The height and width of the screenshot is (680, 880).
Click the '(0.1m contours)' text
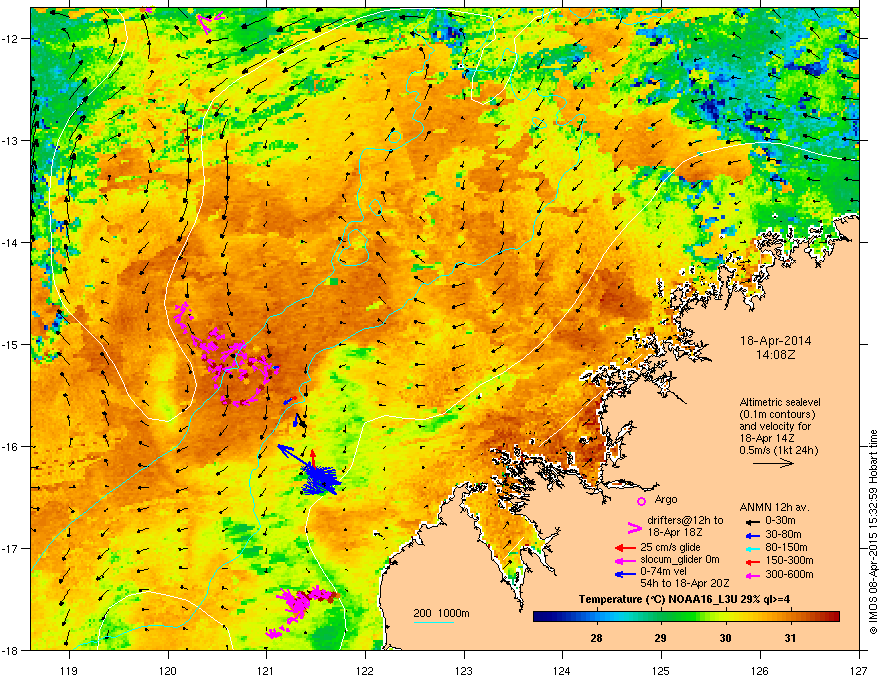pyautogui.click(x=777, y=415)
